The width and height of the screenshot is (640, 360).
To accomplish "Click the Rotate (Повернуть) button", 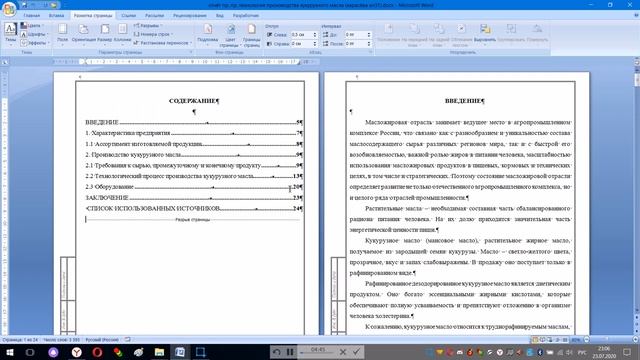I will pyautogui.click(x=537, y=34).
